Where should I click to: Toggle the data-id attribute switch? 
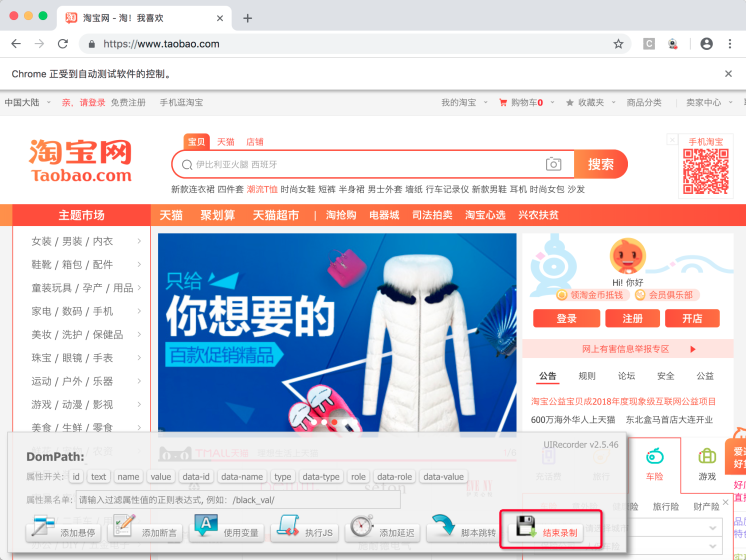click(196, 477)
